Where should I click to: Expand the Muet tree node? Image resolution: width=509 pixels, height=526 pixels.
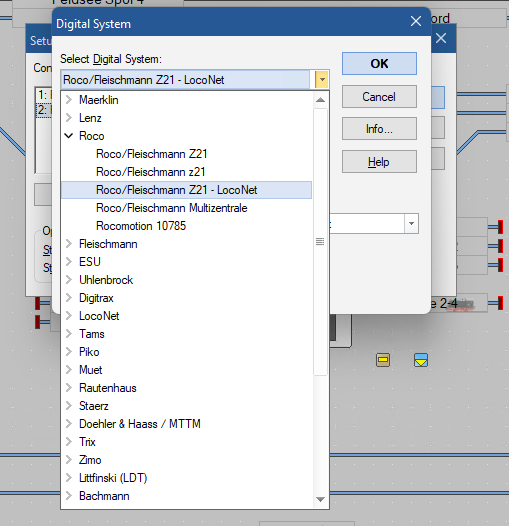[69, 370]
